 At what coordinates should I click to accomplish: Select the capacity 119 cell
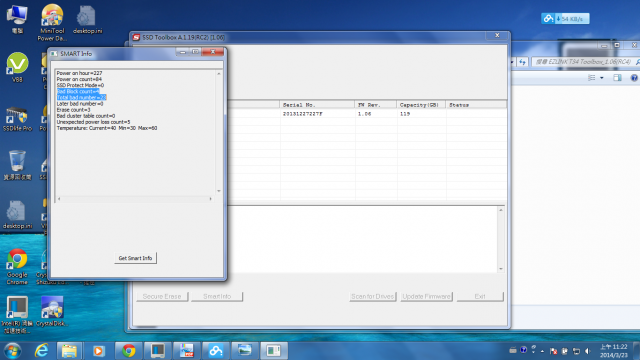(405, 114)
